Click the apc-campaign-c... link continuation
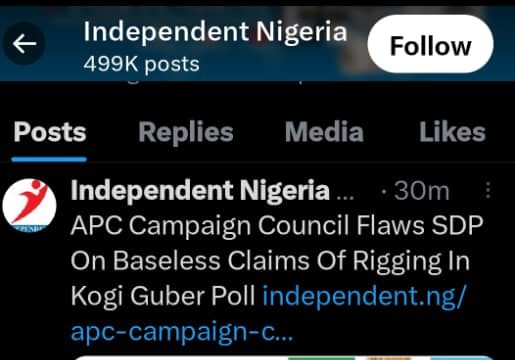The height and width of the screenshot is (360, 515). tap(182, 331)
